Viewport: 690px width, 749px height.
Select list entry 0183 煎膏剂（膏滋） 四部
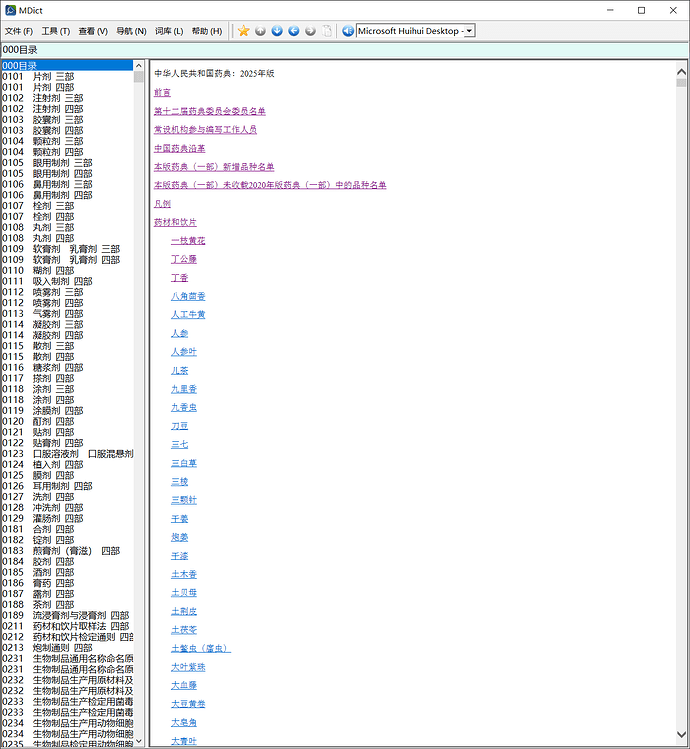click(67, 551)
